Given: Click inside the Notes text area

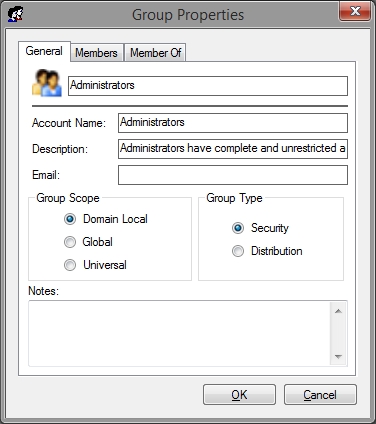Looking at the screenshot, I should (x=179, y=333).
